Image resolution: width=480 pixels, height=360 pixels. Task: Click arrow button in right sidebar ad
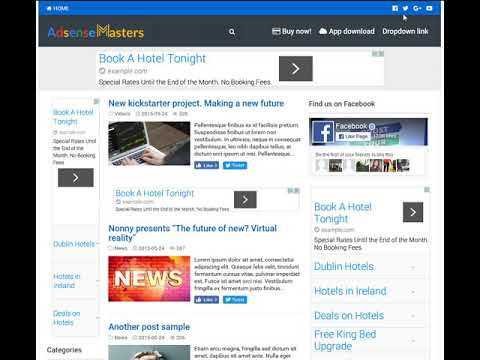(413, 212)
